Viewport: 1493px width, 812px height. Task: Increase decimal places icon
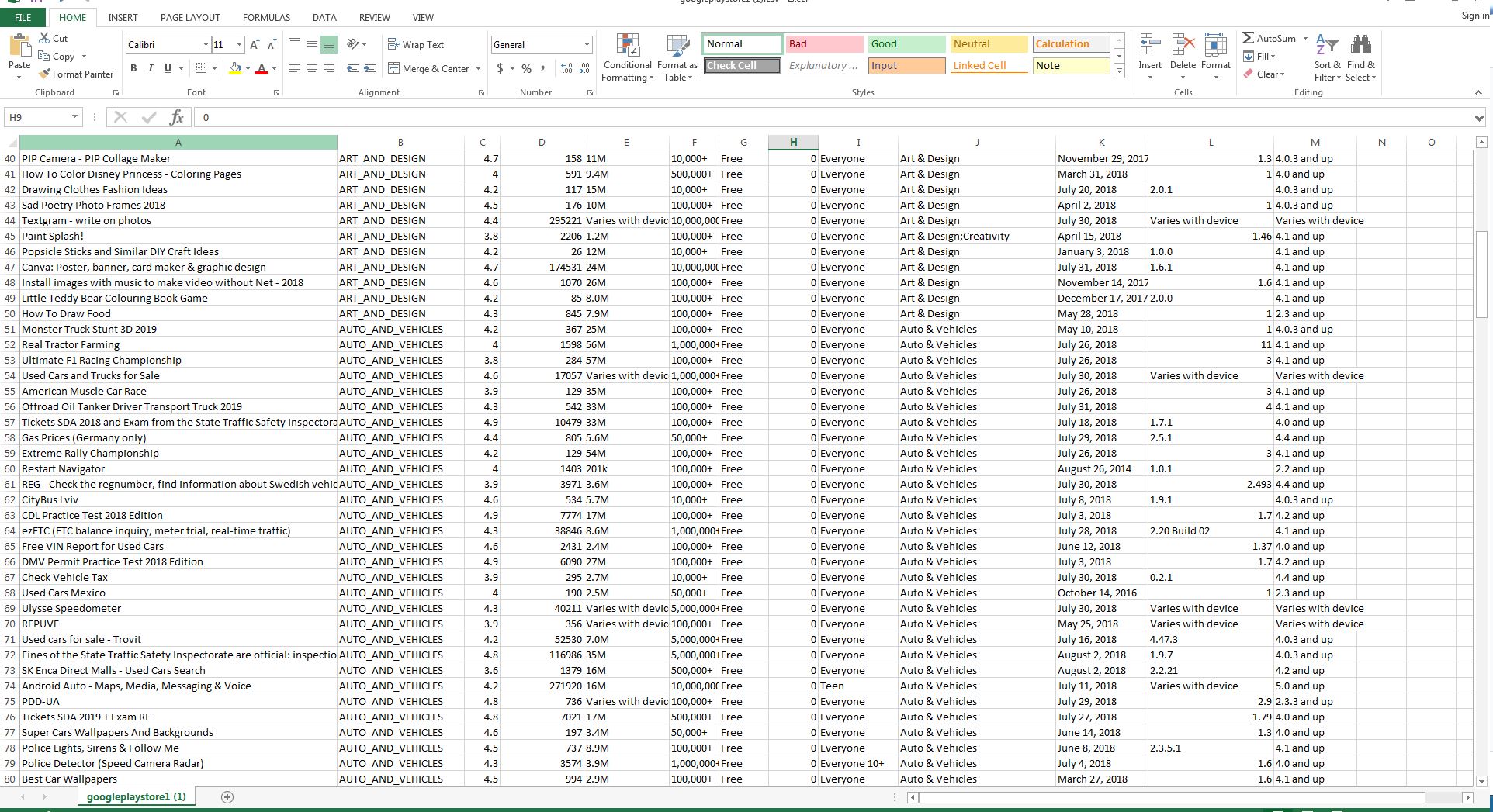pos(566,68)
